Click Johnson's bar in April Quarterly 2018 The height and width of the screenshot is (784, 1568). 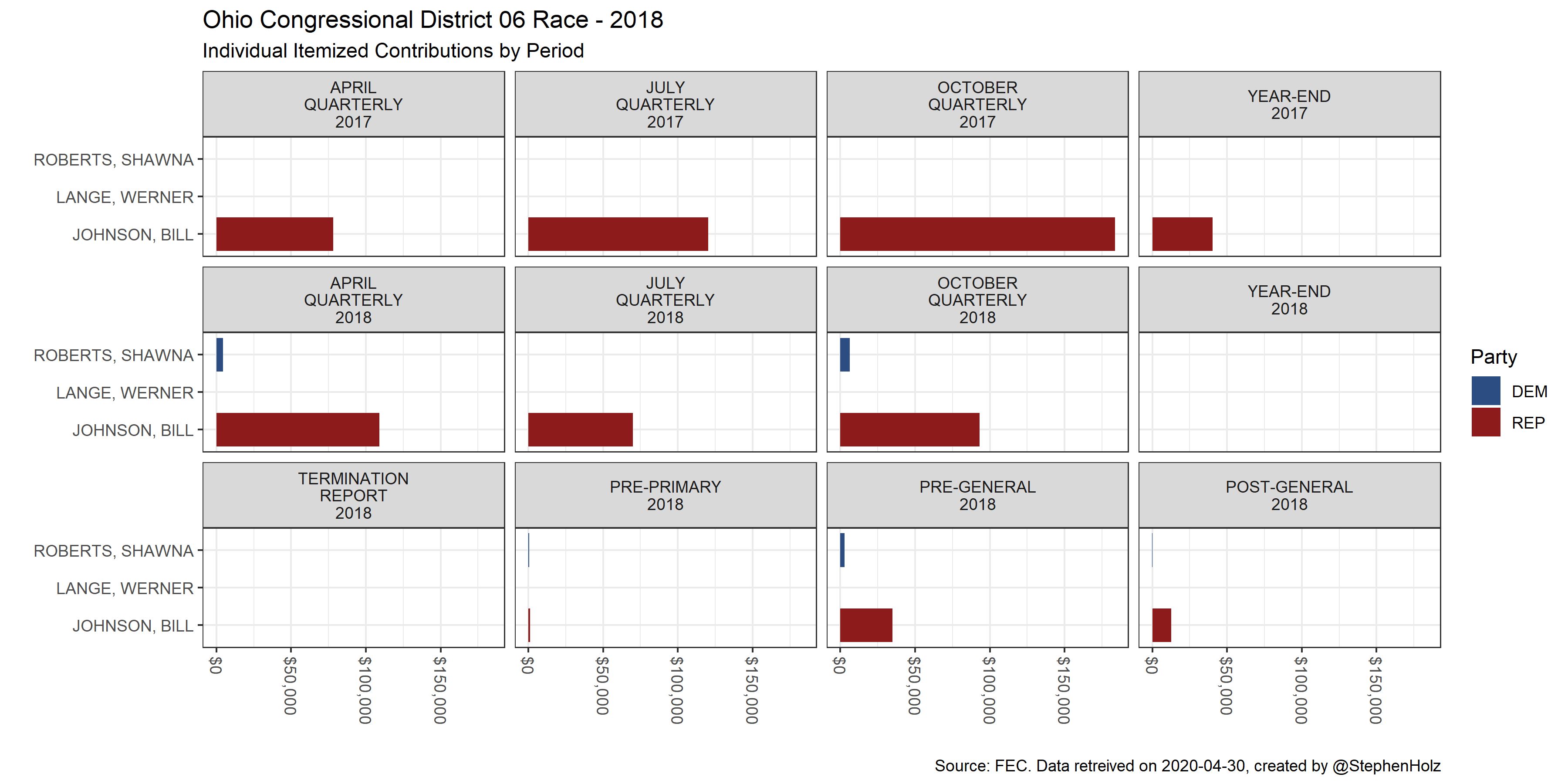click(297, 430)
